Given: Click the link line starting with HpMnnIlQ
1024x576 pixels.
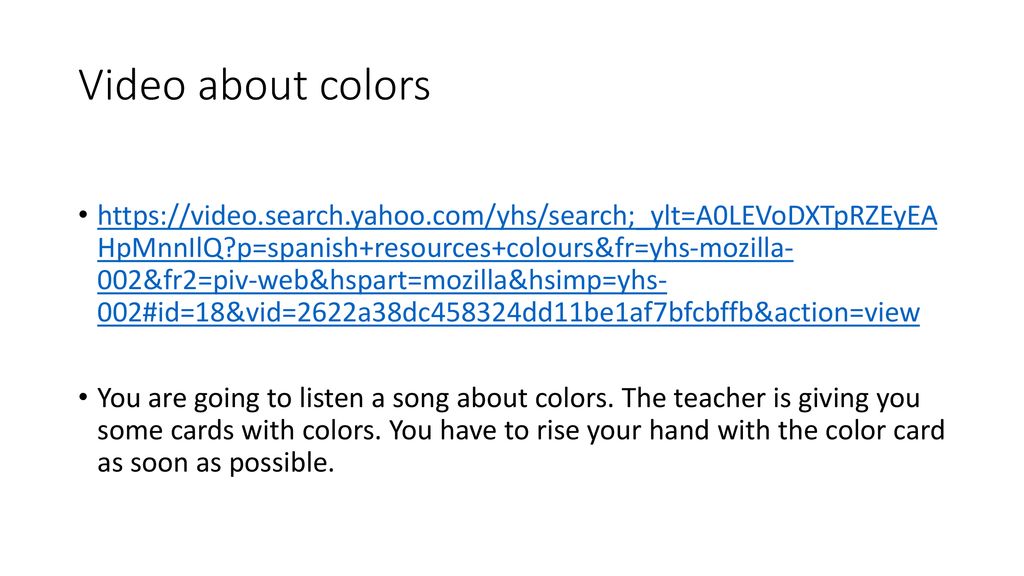Looking at the screenshot, I should tap(445, 248).
